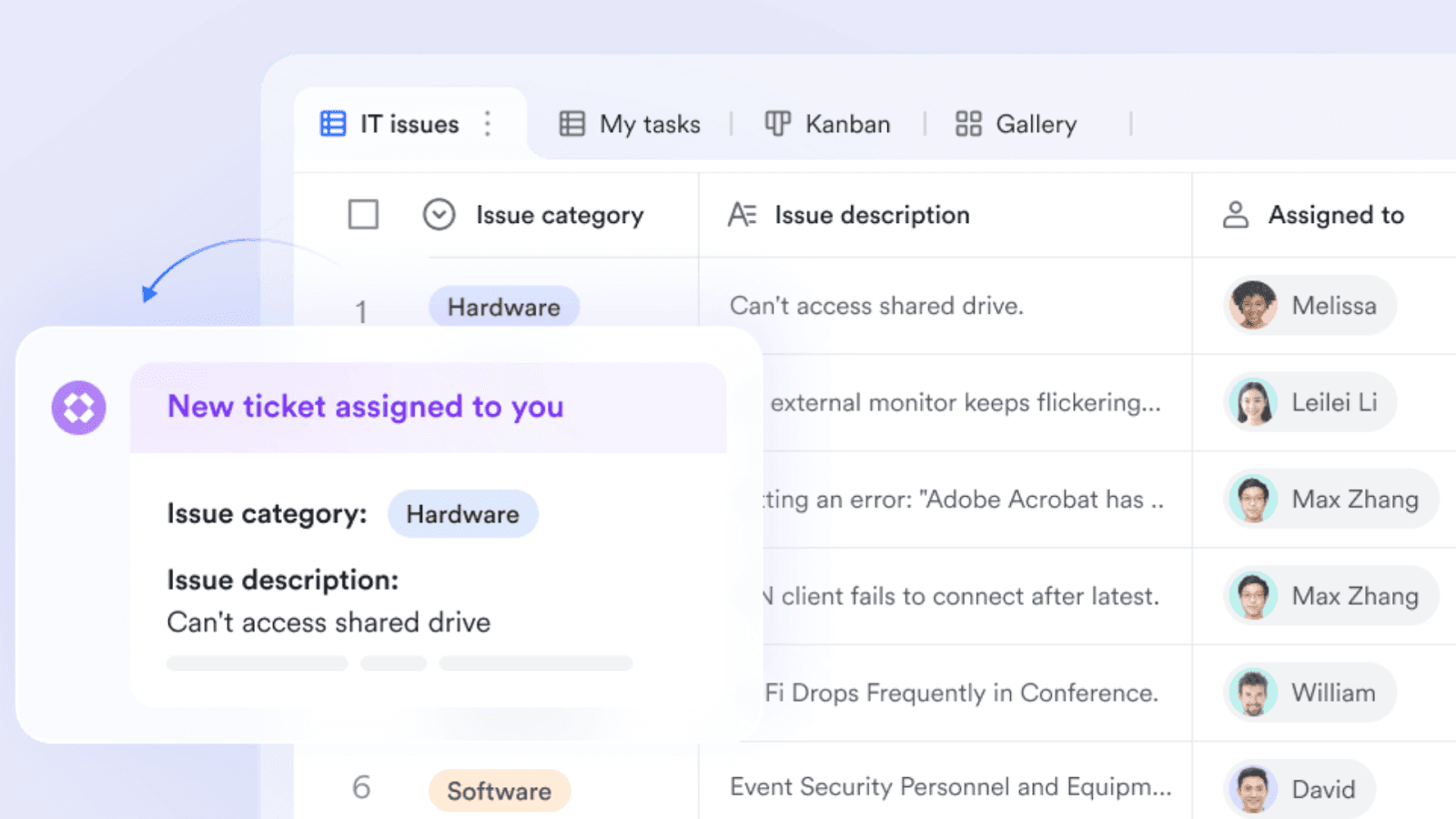Click the purple notification app icon
This screenshot has width=1456, height=819.
pos(78,407)
